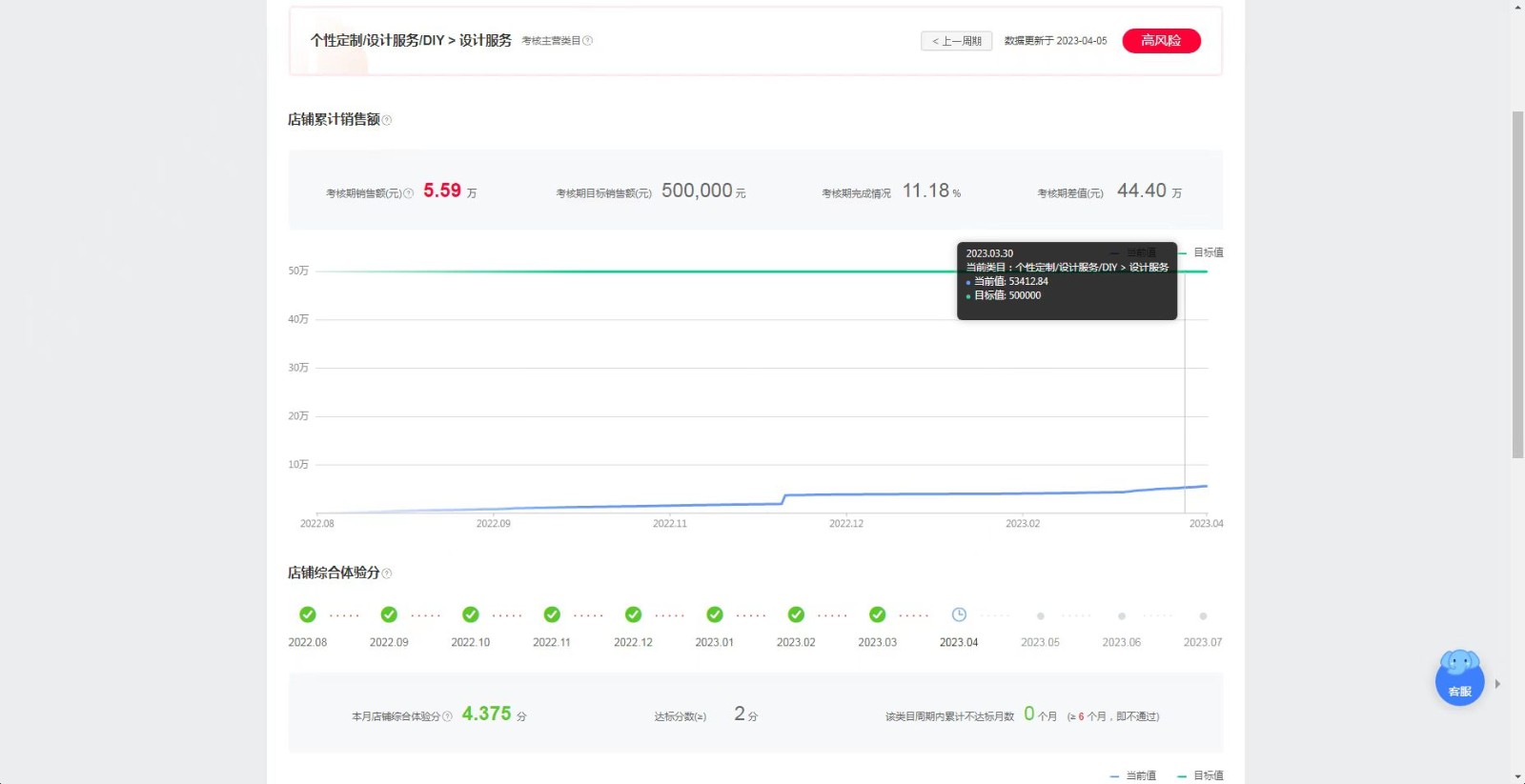Click the 高风险 red badge button
This screenshot has width=1525, height=784.
[1161, 41]
